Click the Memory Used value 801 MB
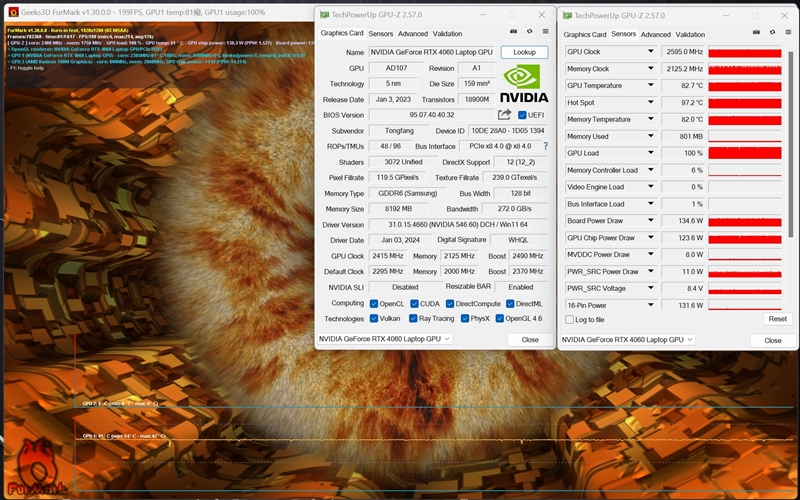The image size is (800, 500). tap(684, 136)
